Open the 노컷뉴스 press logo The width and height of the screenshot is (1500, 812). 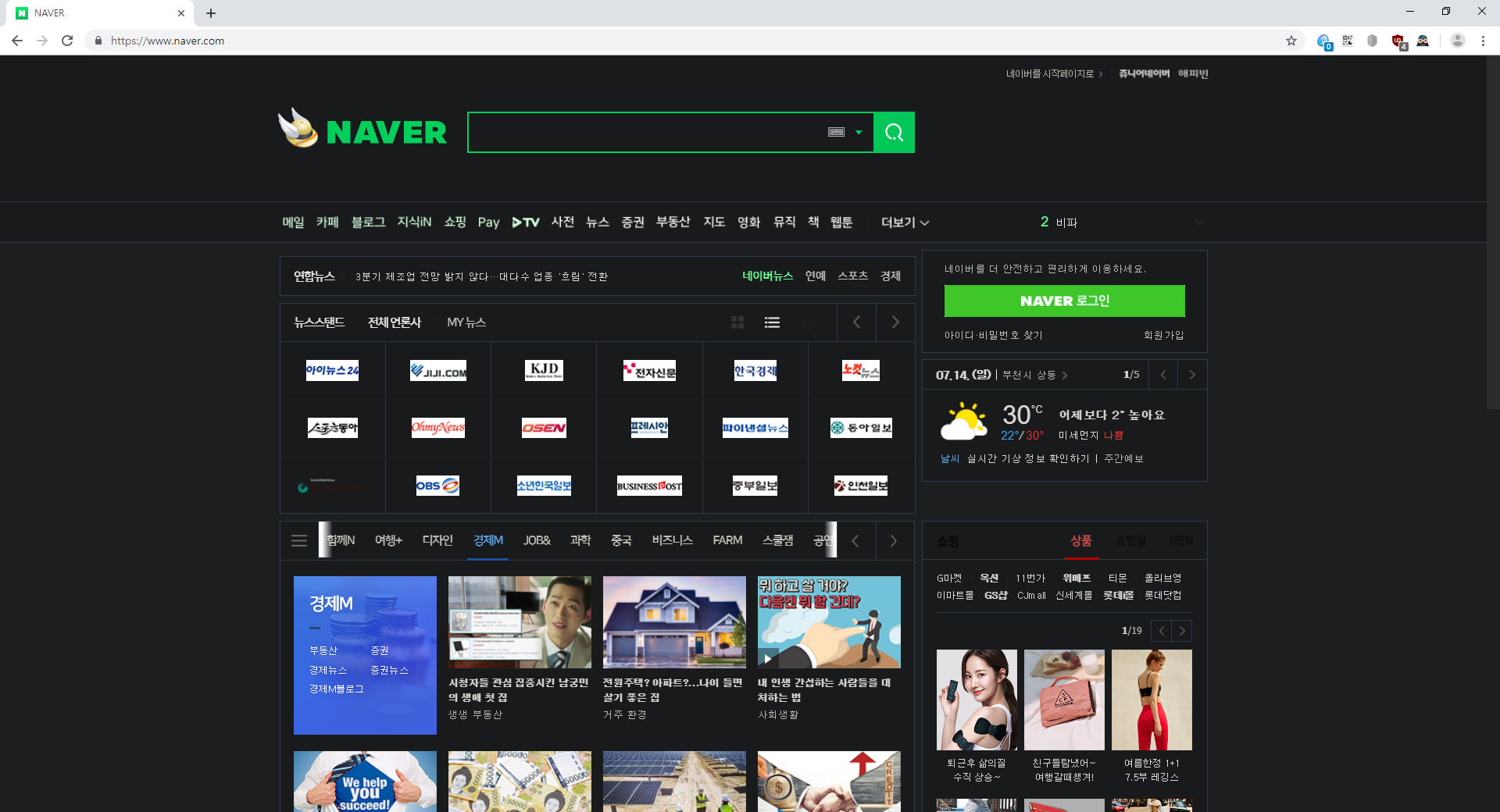point(860,370)
